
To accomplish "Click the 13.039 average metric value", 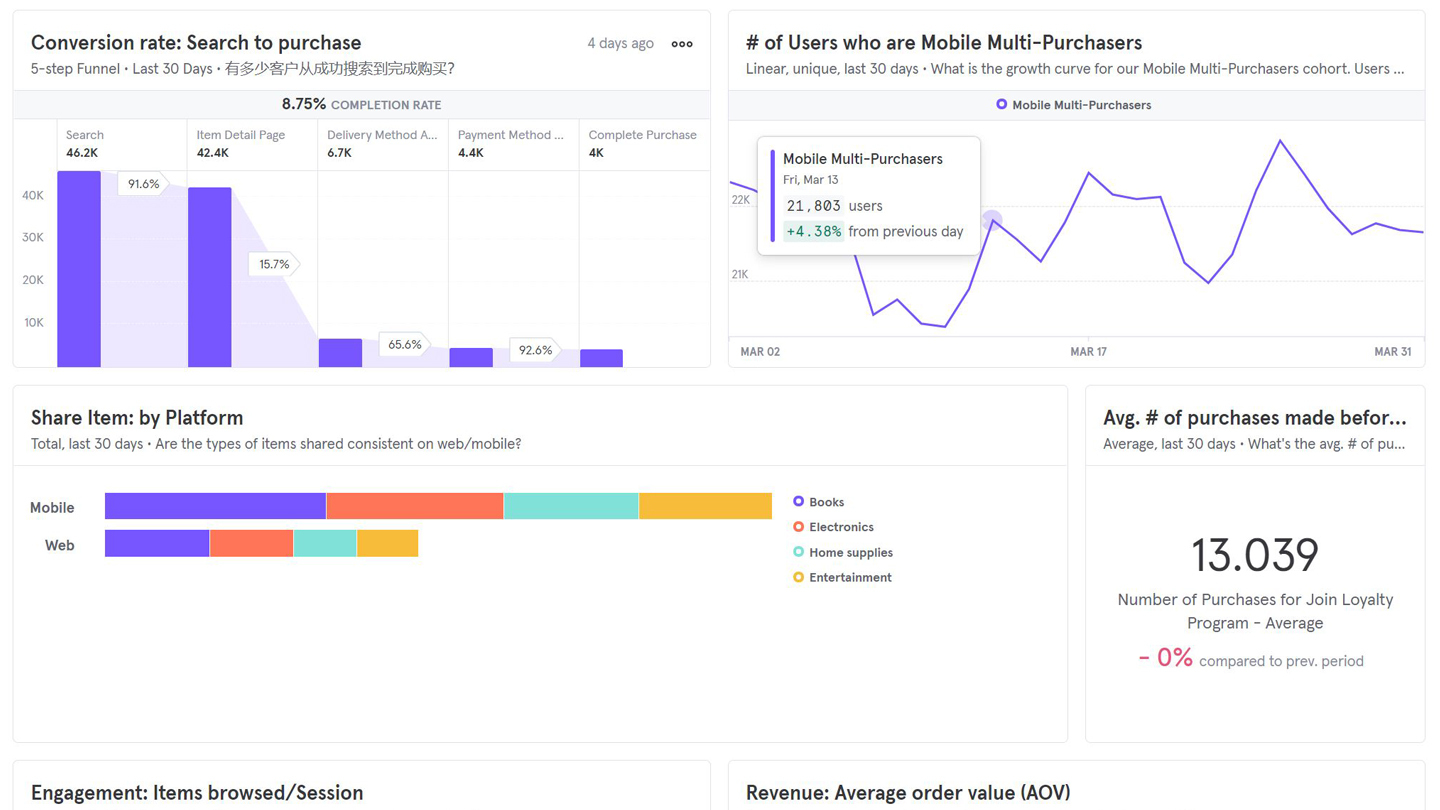I will pyautogui.click(x=1254, y=555).
